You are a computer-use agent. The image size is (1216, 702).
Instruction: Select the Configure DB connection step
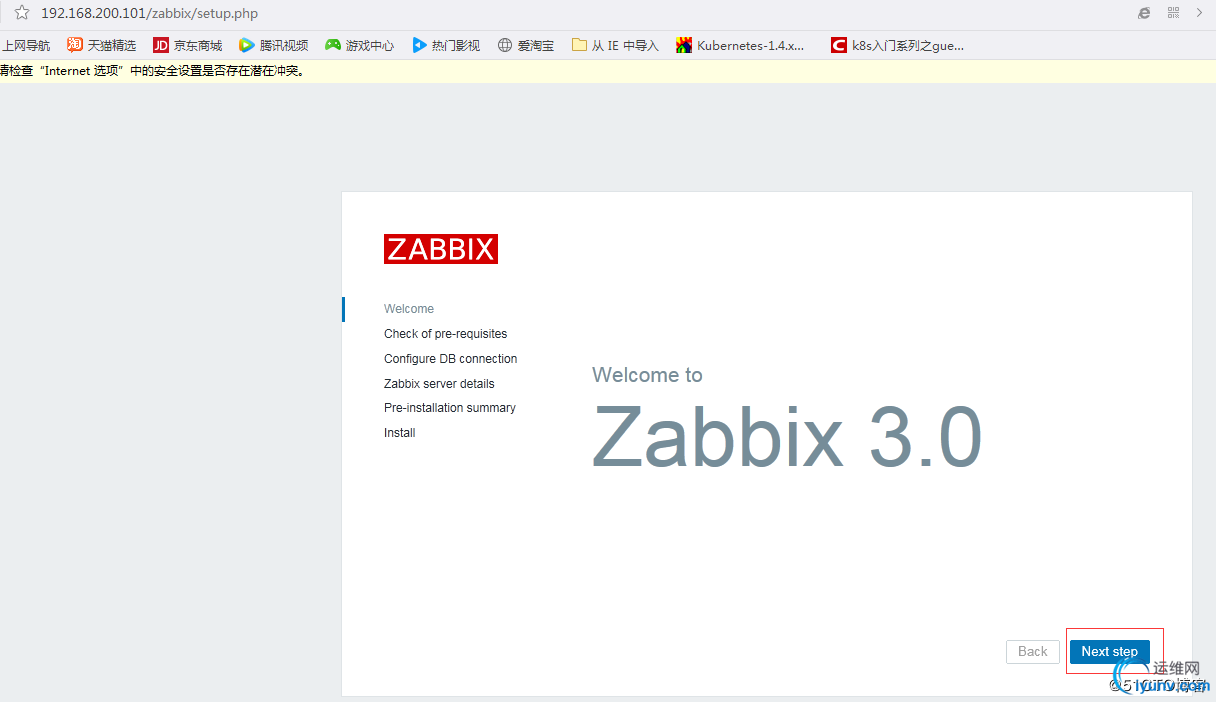tap(451, 359)
